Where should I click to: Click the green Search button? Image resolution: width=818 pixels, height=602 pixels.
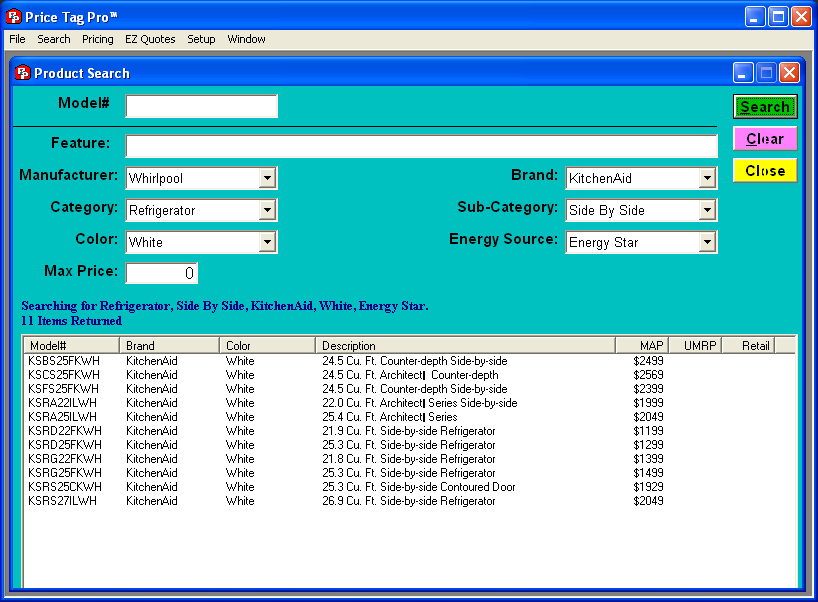click(765, 106)
